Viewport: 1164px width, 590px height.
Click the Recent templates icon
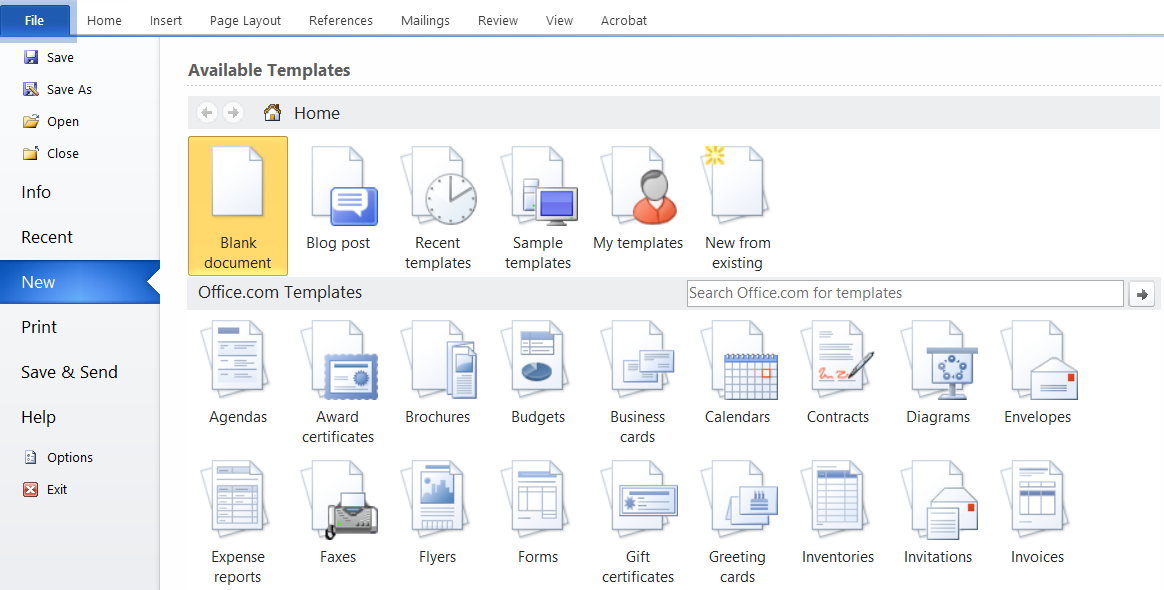[437, 195]
